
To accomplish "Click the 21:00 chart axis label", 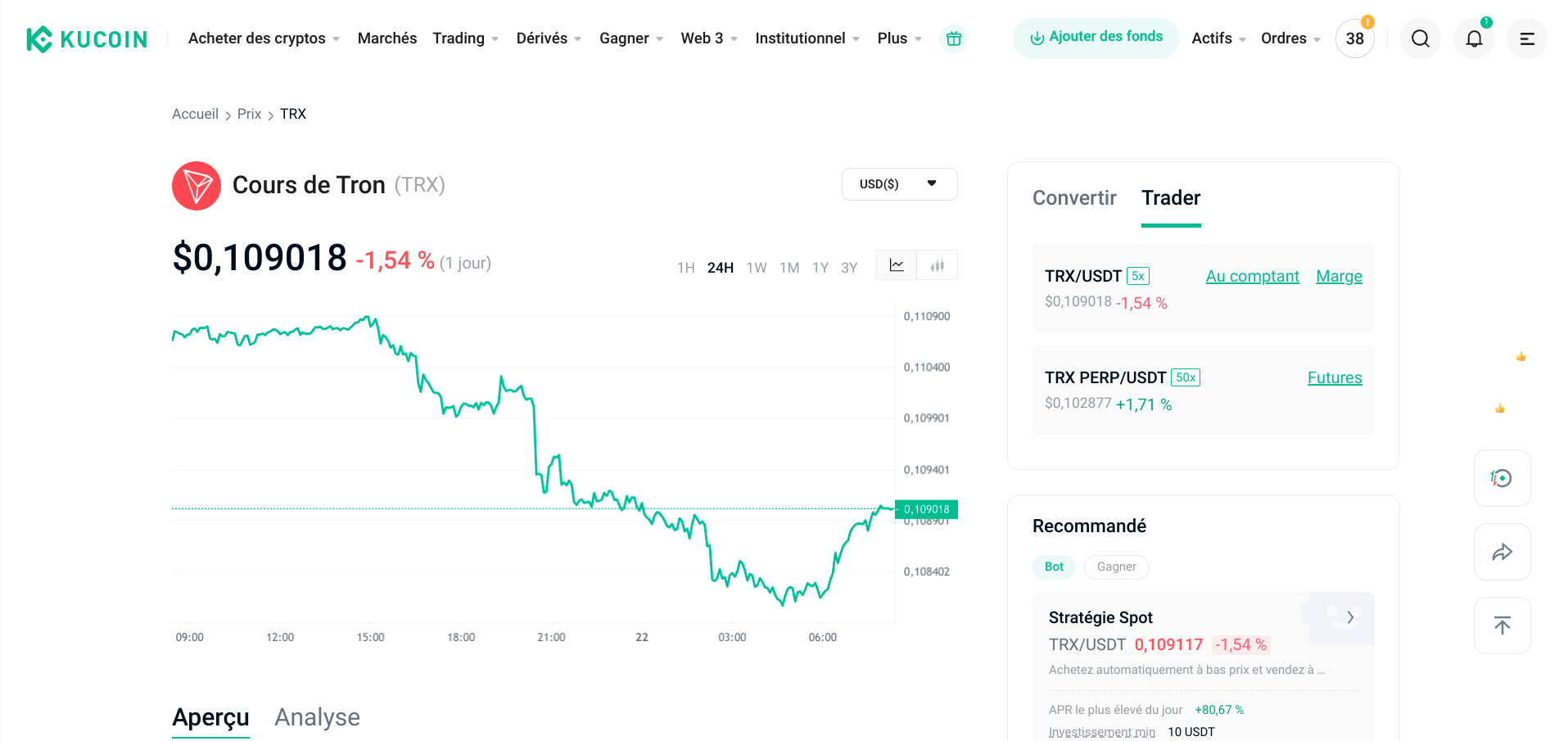I will [x=551, y=637].
